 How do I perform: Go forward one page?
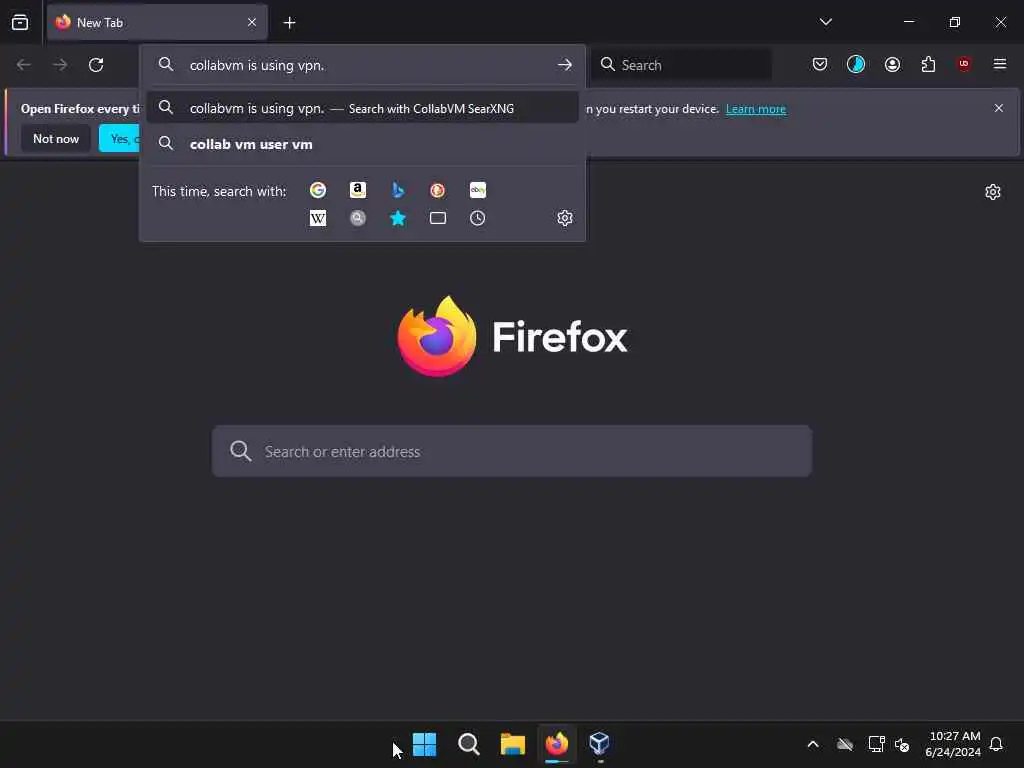coord(59,65)
